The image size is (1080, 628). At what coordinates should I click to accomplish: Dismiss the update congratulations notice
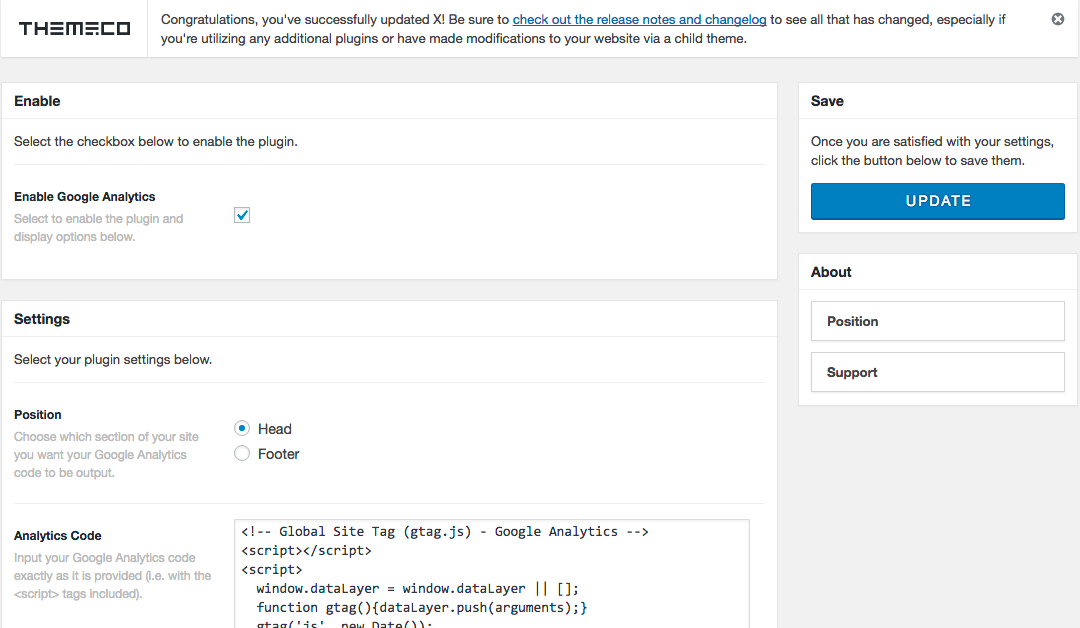(1058, 19)
